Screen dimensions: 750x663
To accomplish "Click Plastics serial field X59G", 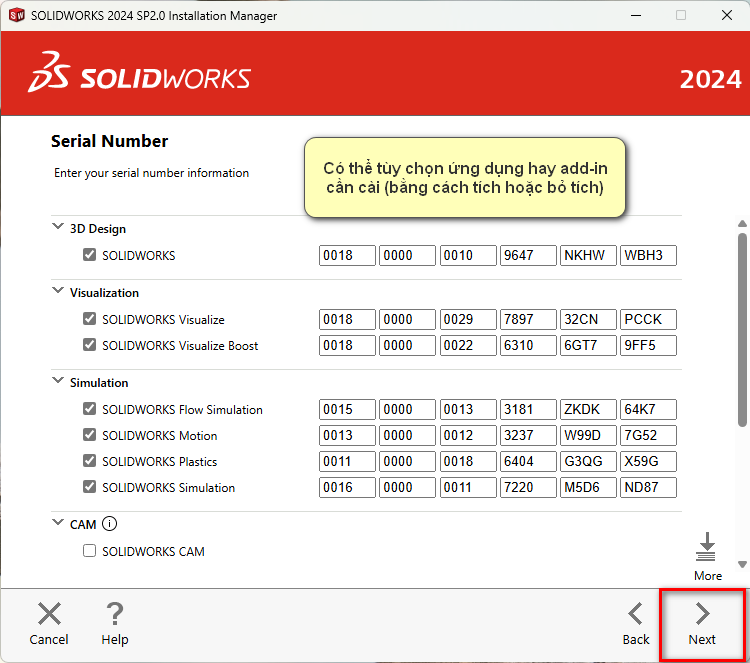I will [x=648, y=461].
